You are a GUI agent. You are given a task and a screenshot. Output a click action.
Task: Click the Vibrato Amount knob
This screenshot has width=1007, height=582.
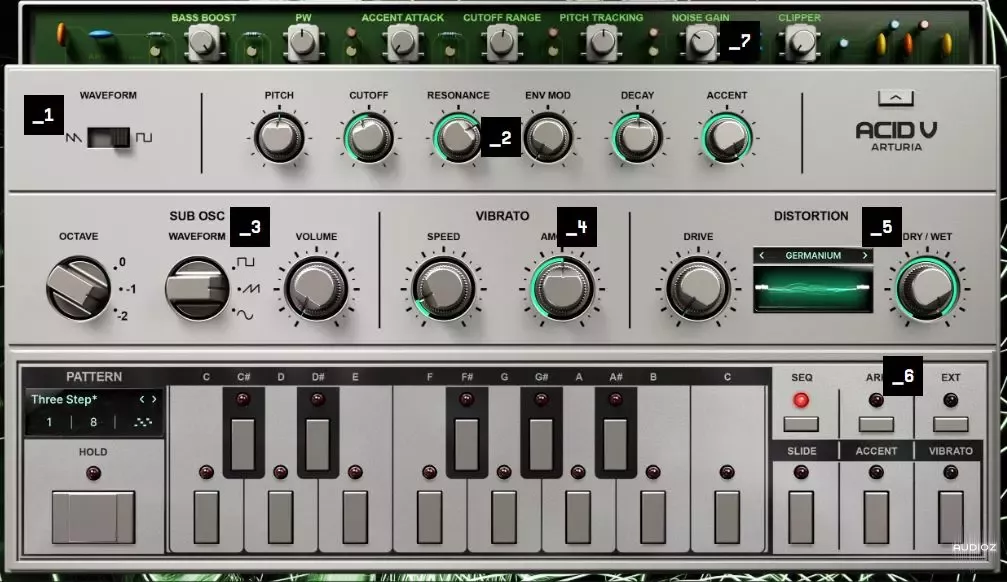click(563, 288)
